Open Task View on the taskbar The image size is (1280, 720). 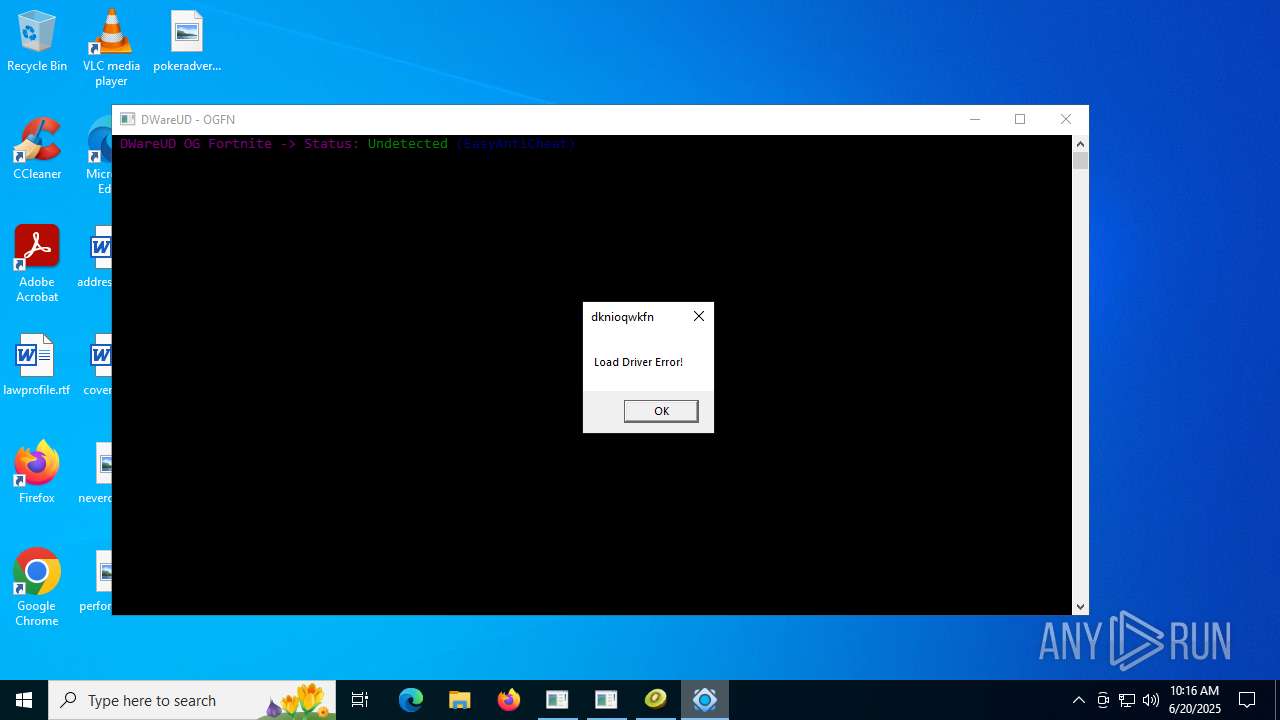[x=360, y=700]
